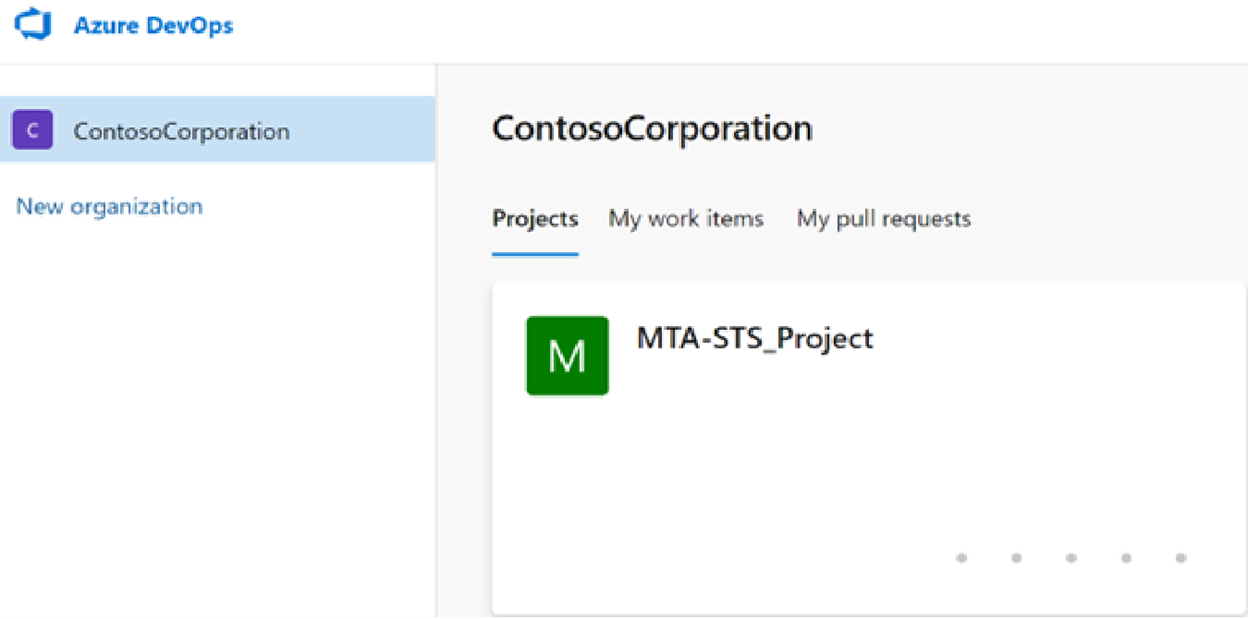1248x619 pixels.
Task: Click the last dot on the project card
Action: [x=1181, y=558]
